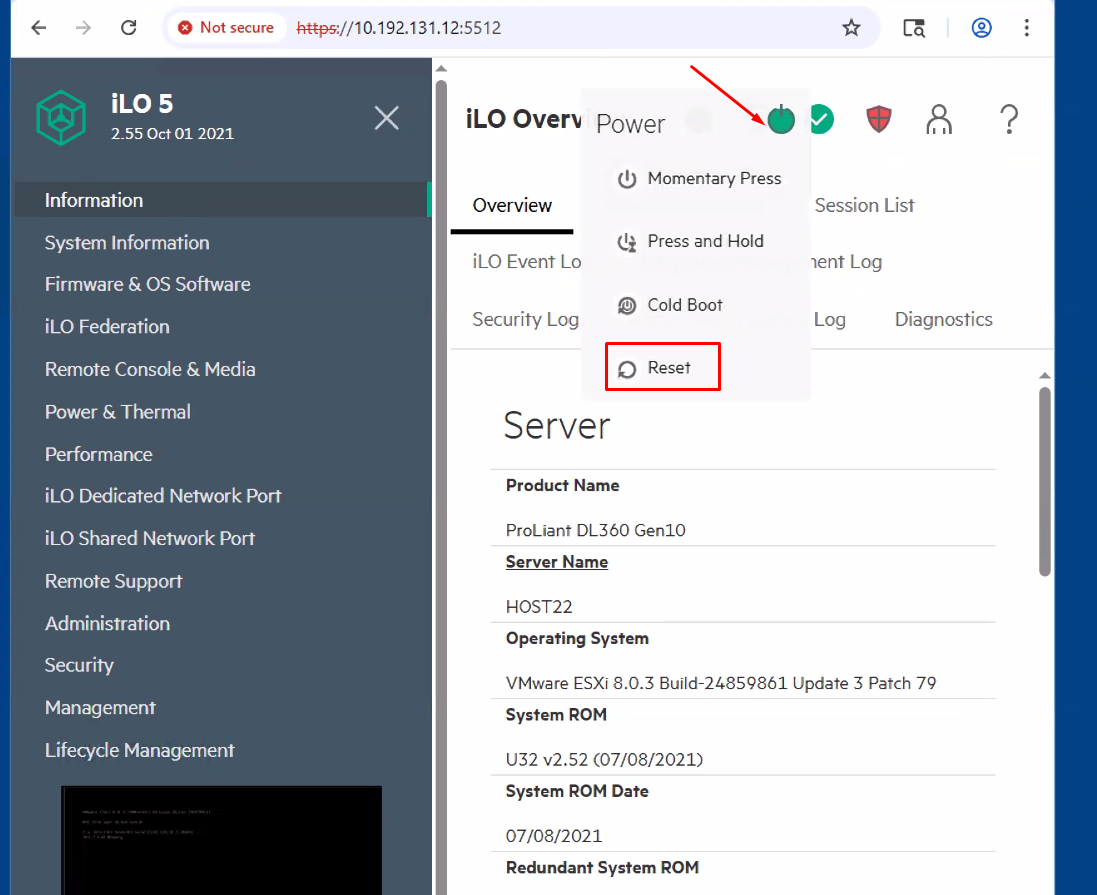Click the iLO 5 hexagon logo
Screen dimensions: 1097x895
(x=62, y=118)
